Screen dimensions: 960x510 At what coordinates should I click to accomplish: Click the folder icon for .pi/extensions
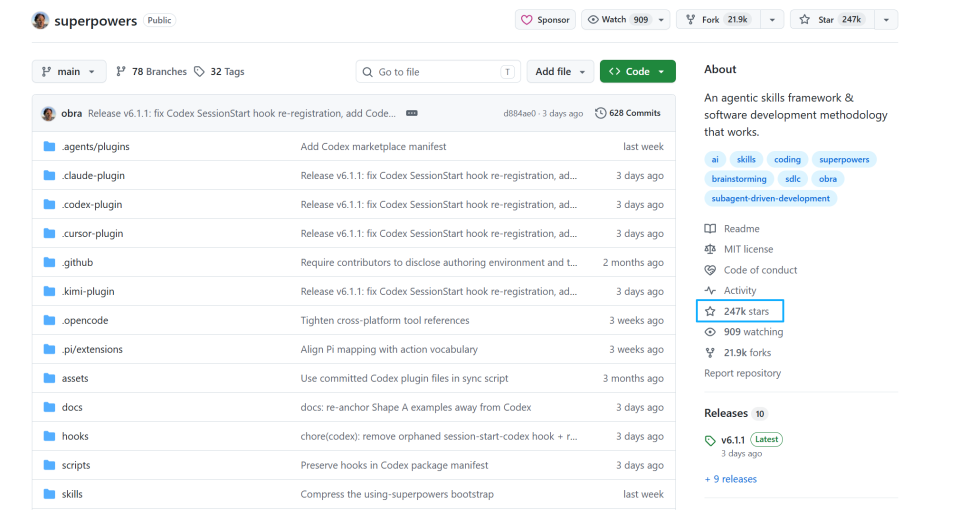[x=50, y=350]
